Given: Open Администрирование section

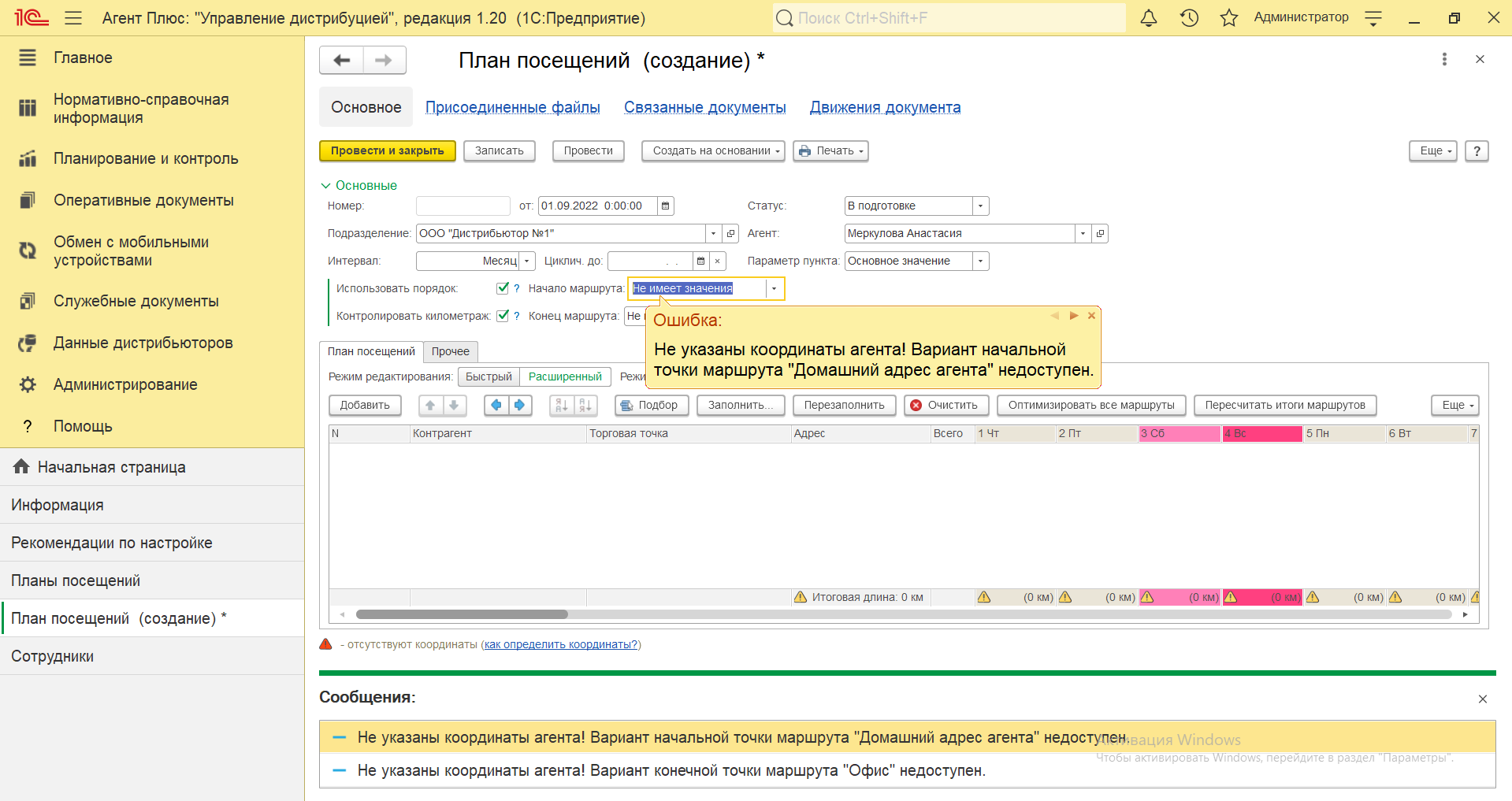Looking at the screenshot, I should 125,384.
